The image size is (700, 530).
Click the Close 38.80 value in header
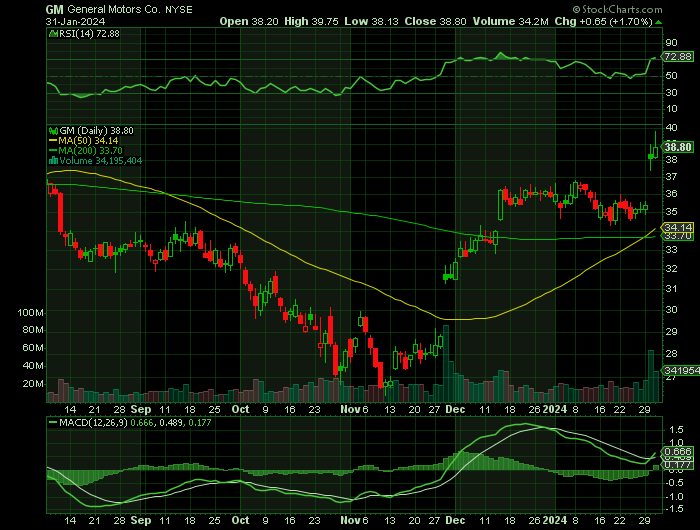pyautogui.click(x=436, y=21)
